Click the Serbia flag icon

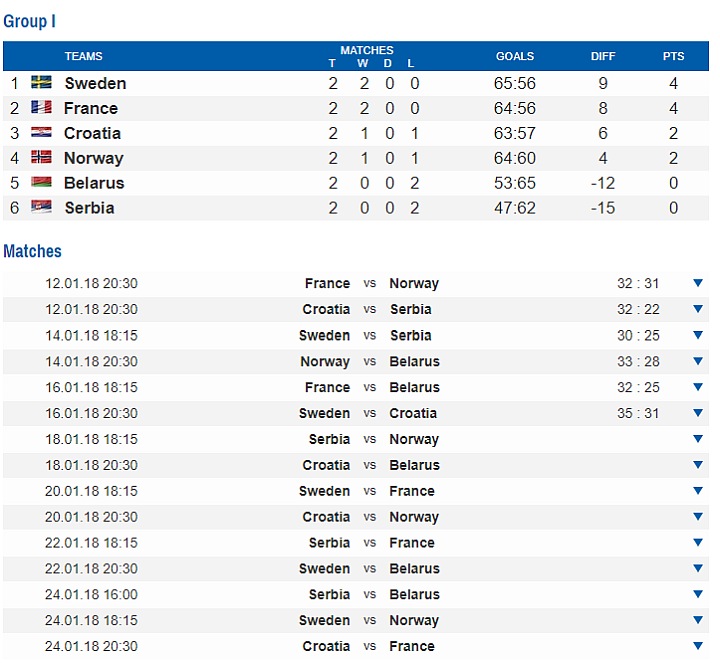click(x=41, y=207)
